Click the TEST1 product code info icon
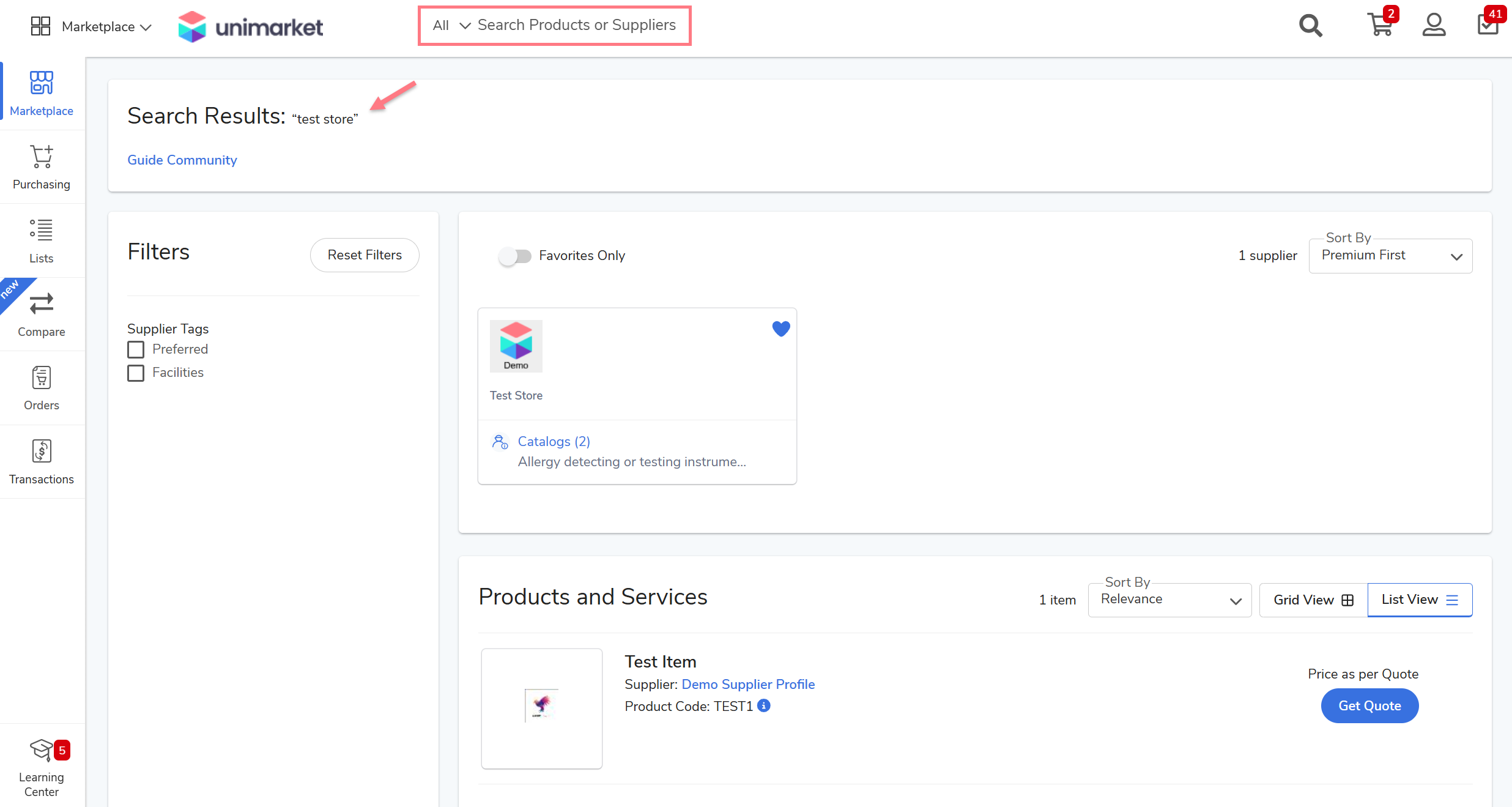 coord(764,705)
